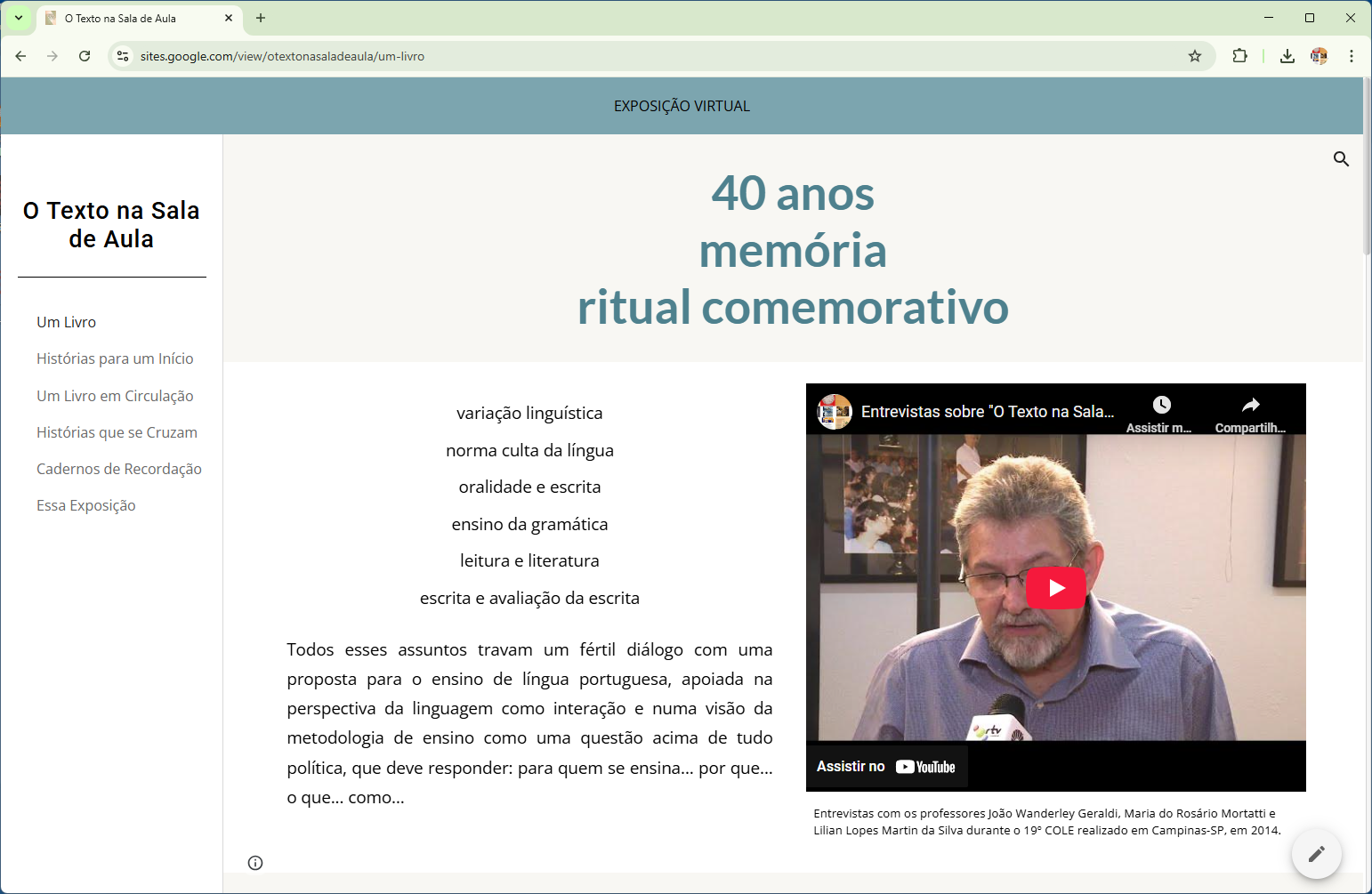This screenshot has height=894, width=1372.
Task: Click the pencil edit site icon
Action: click(x=1316, y=854)
